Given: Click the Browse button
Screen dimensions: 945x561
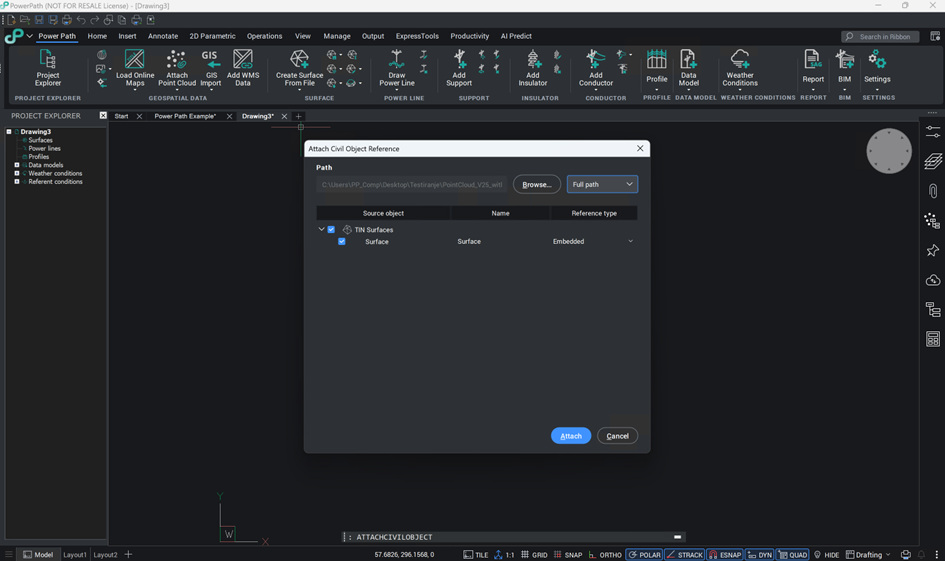Looking at the screenshot, I should point(537,185).
